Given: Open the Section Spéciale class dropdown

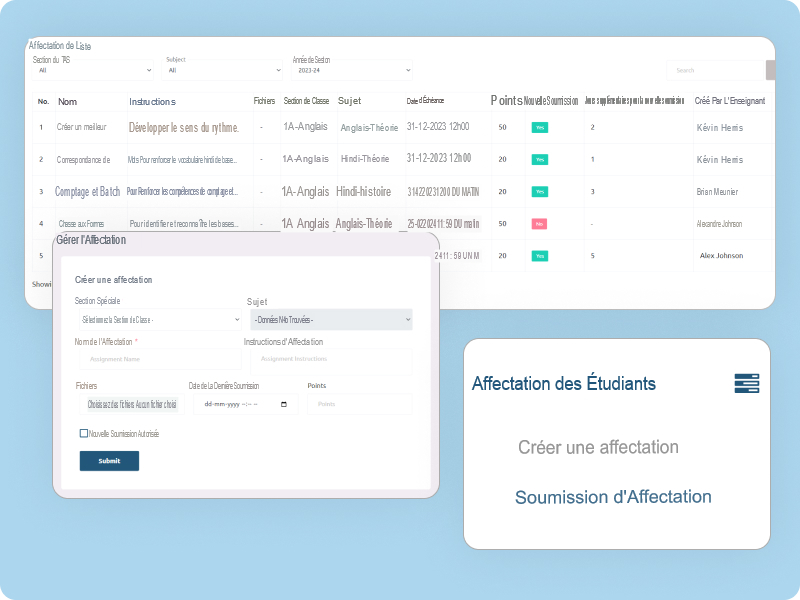Looking at the screenshot, I should click(157, 319).
